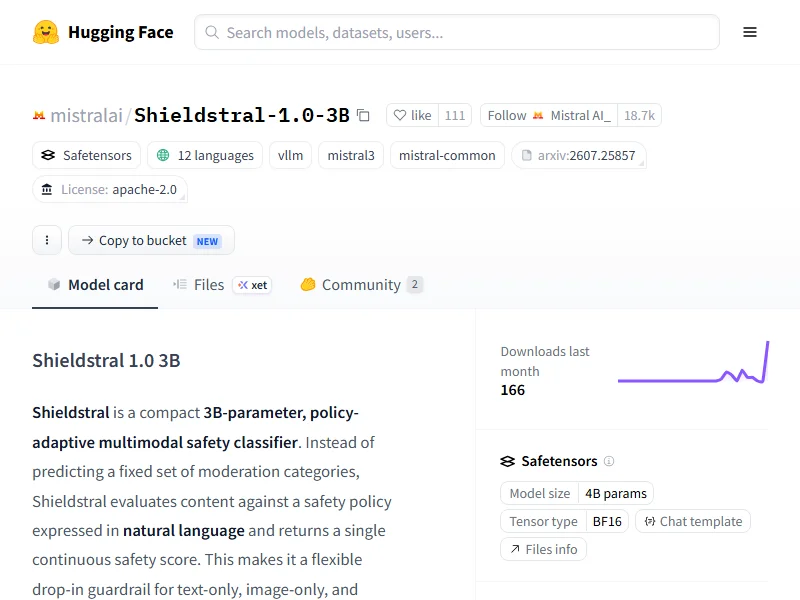Viewport: 800px width, 600px height.
Task: Click the Downloads last month label
Action: click(545, 361)
